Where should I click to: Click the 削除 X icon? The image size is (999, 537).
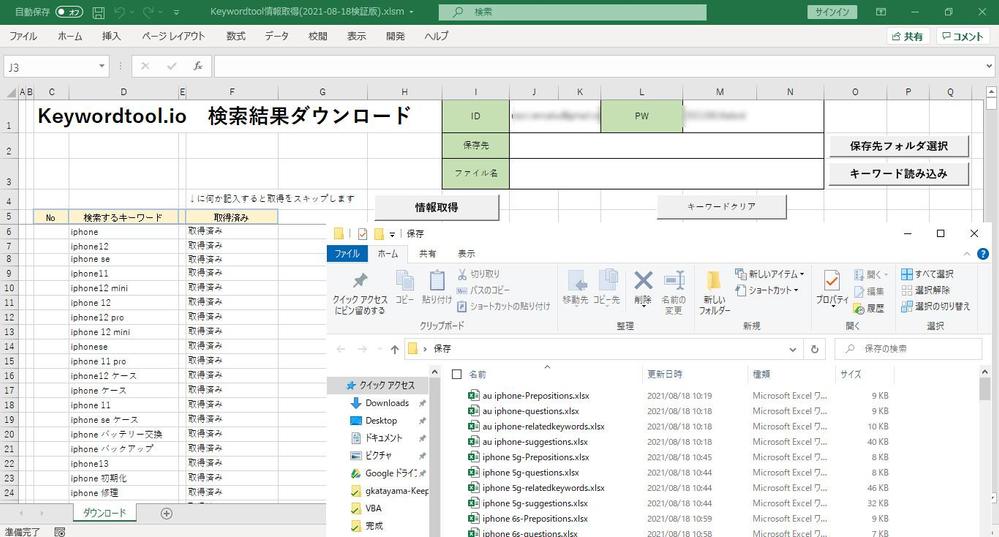click(x=643, y=280)
